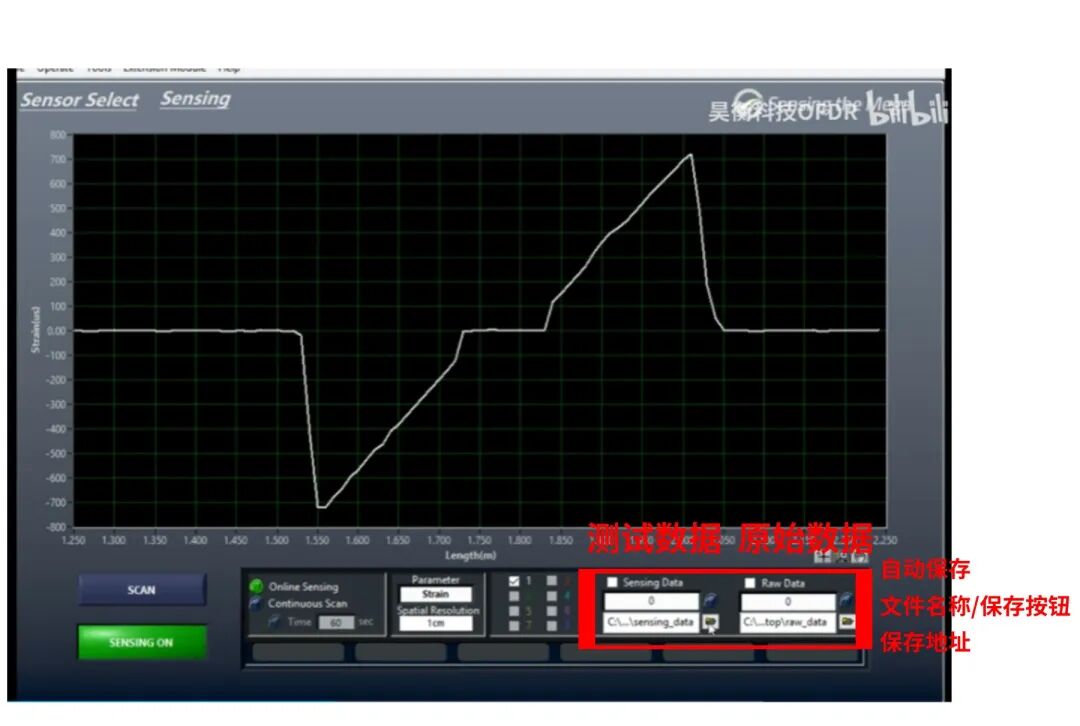
Task: Open the Spatial Resolution 1cm selector
Action: coord(436,624)
